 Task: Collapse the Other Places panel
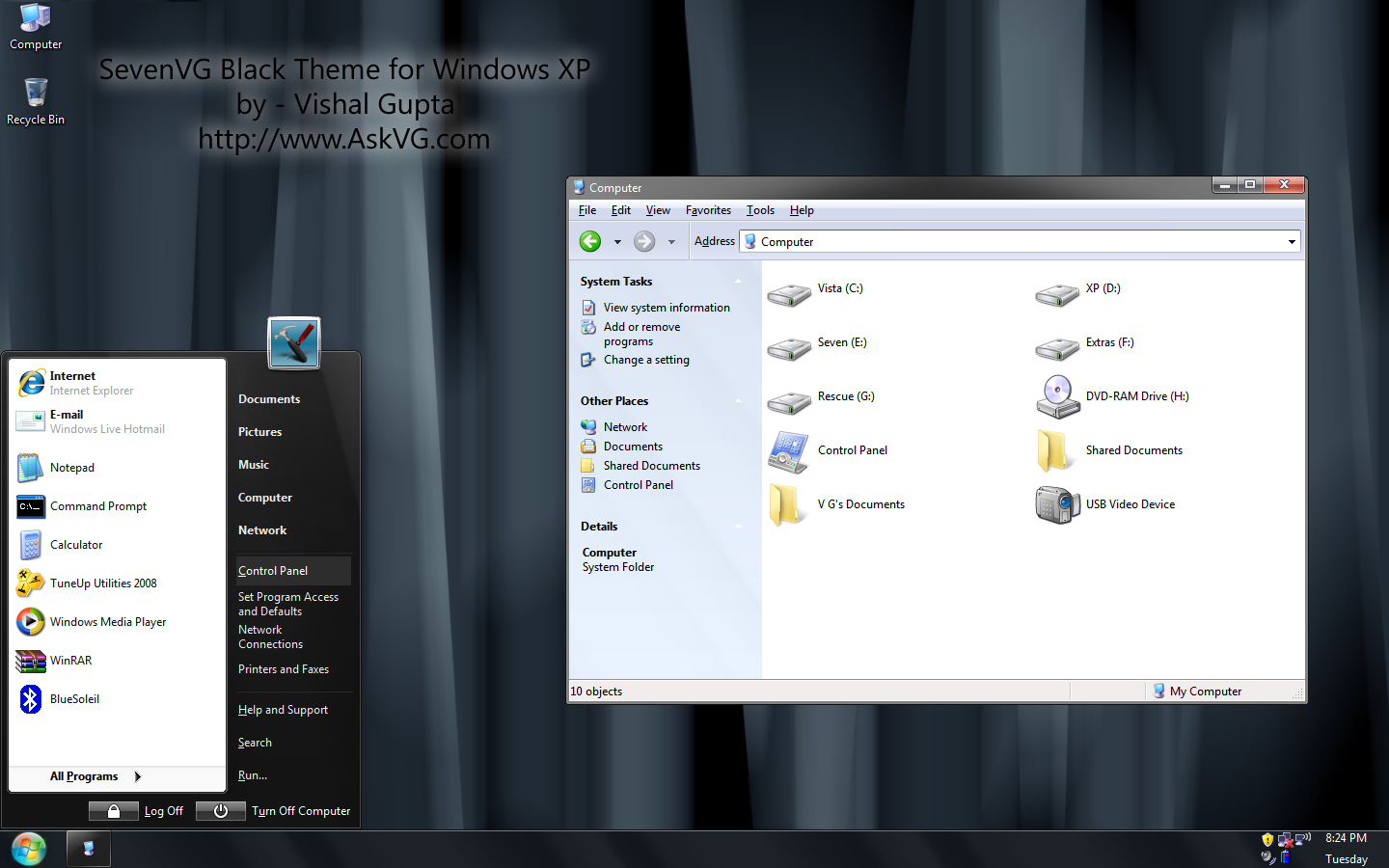[x=739, y=401]
